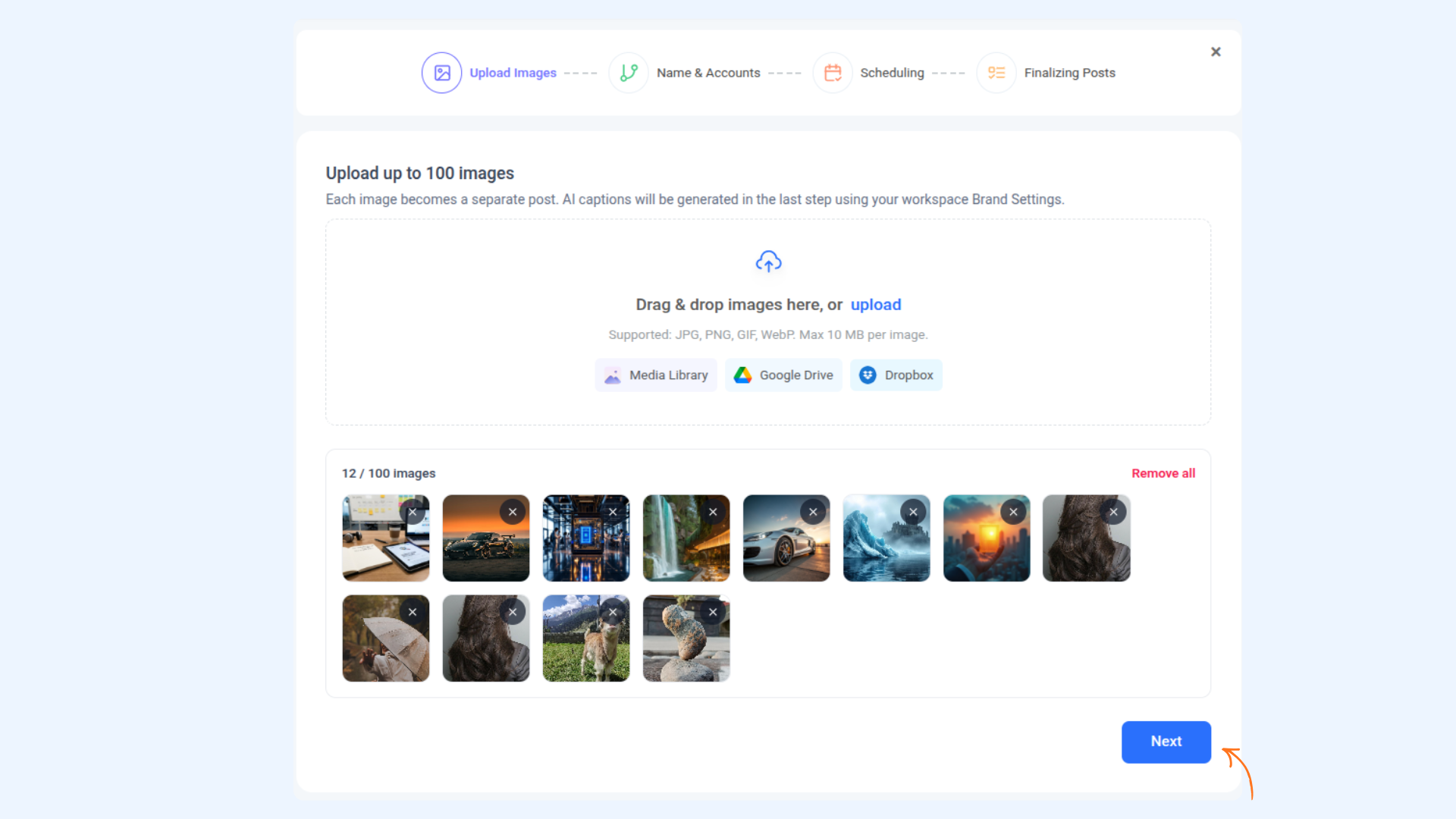Click the Scheduling calendar icon

tap(833, 73)
